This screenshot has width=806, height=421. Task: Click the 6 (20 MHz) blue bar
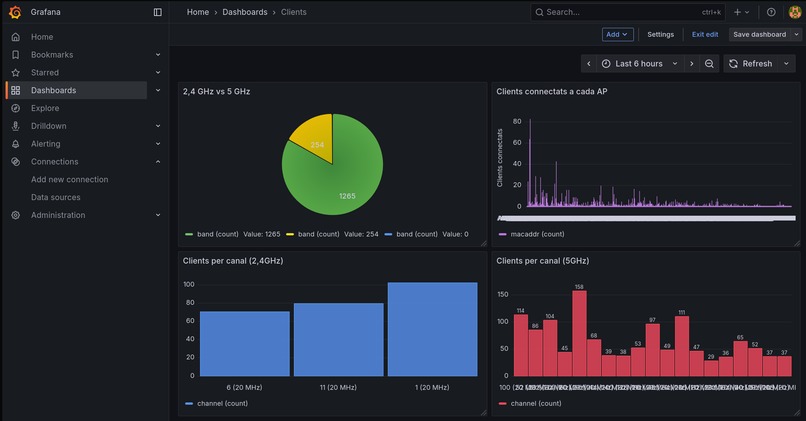245,343
